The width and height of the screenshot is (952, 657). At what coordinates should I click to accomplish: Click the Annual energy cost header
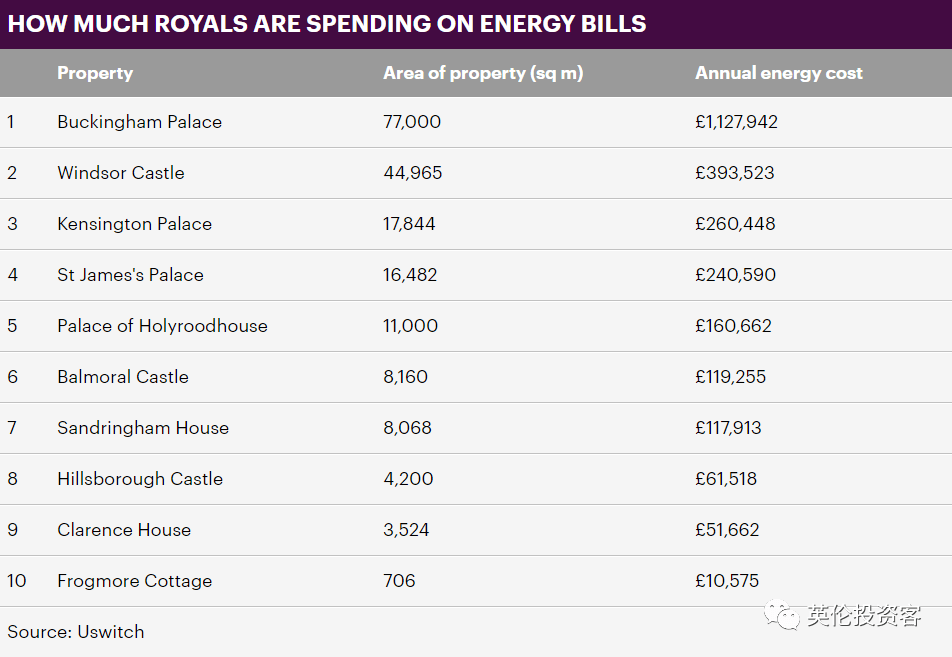pyautogui.click(x=779, y=73)
